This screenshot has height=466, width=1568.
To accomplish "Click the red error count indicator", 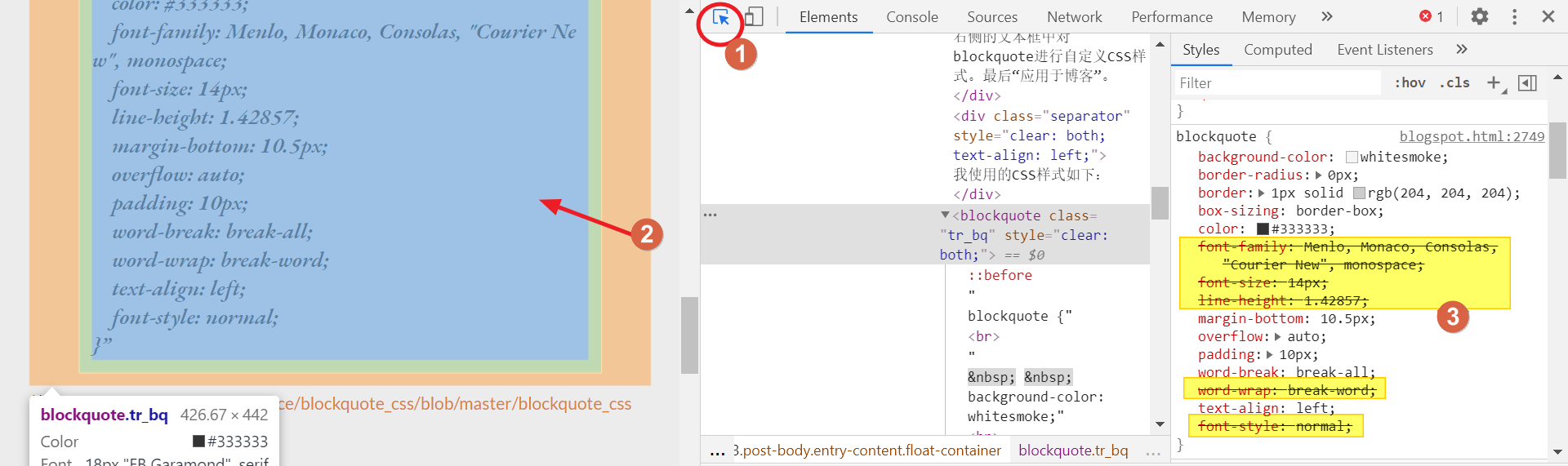I will [x=1431, y=17].
